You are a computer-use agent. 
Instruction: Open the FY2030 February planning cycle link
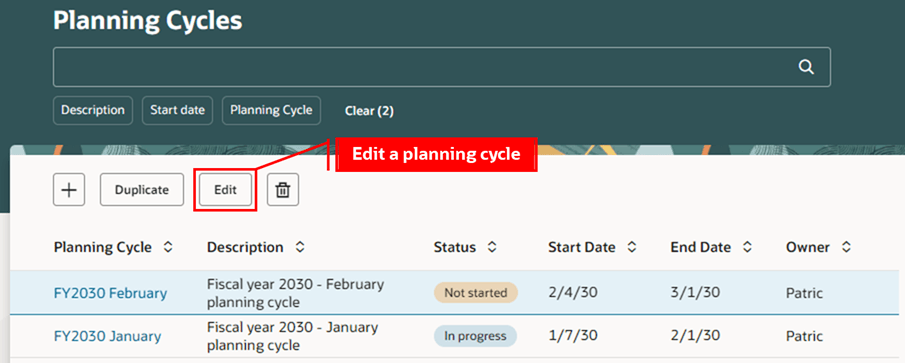[x=110, y=293]
